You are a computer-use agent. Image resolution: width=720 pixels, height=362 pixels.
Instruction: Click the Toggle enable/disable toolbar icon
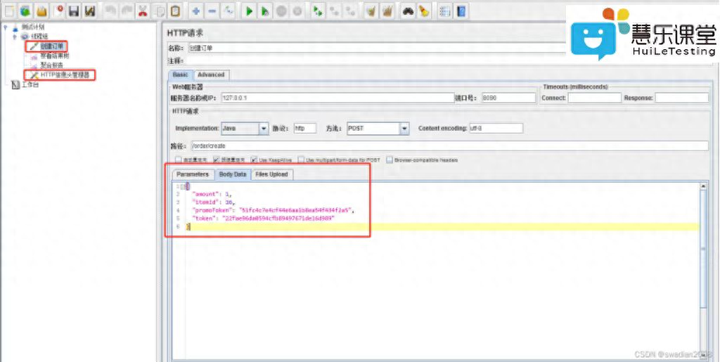228,11
